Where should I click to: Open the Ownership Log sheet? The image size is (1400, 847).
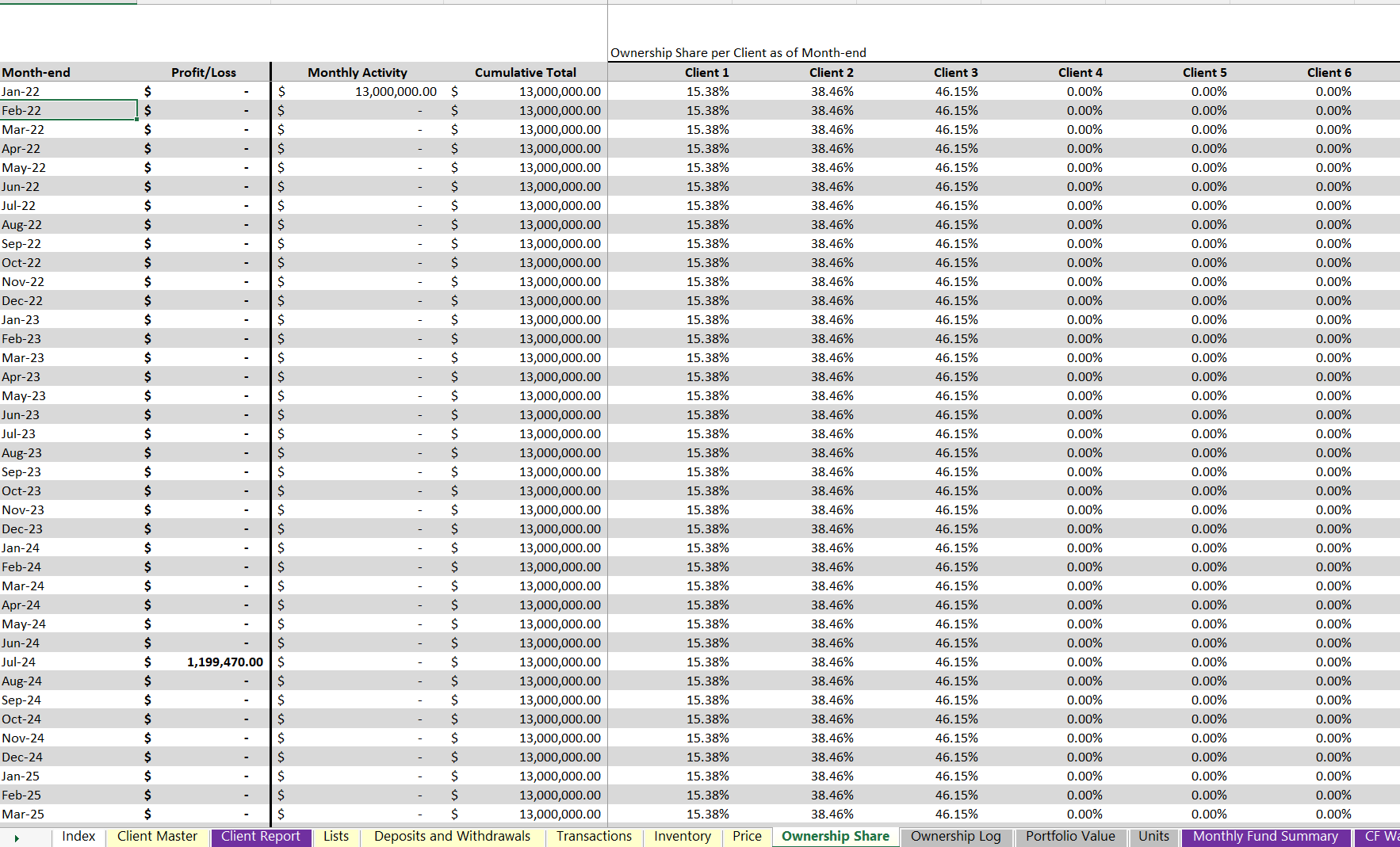click(x=956, y=837)
